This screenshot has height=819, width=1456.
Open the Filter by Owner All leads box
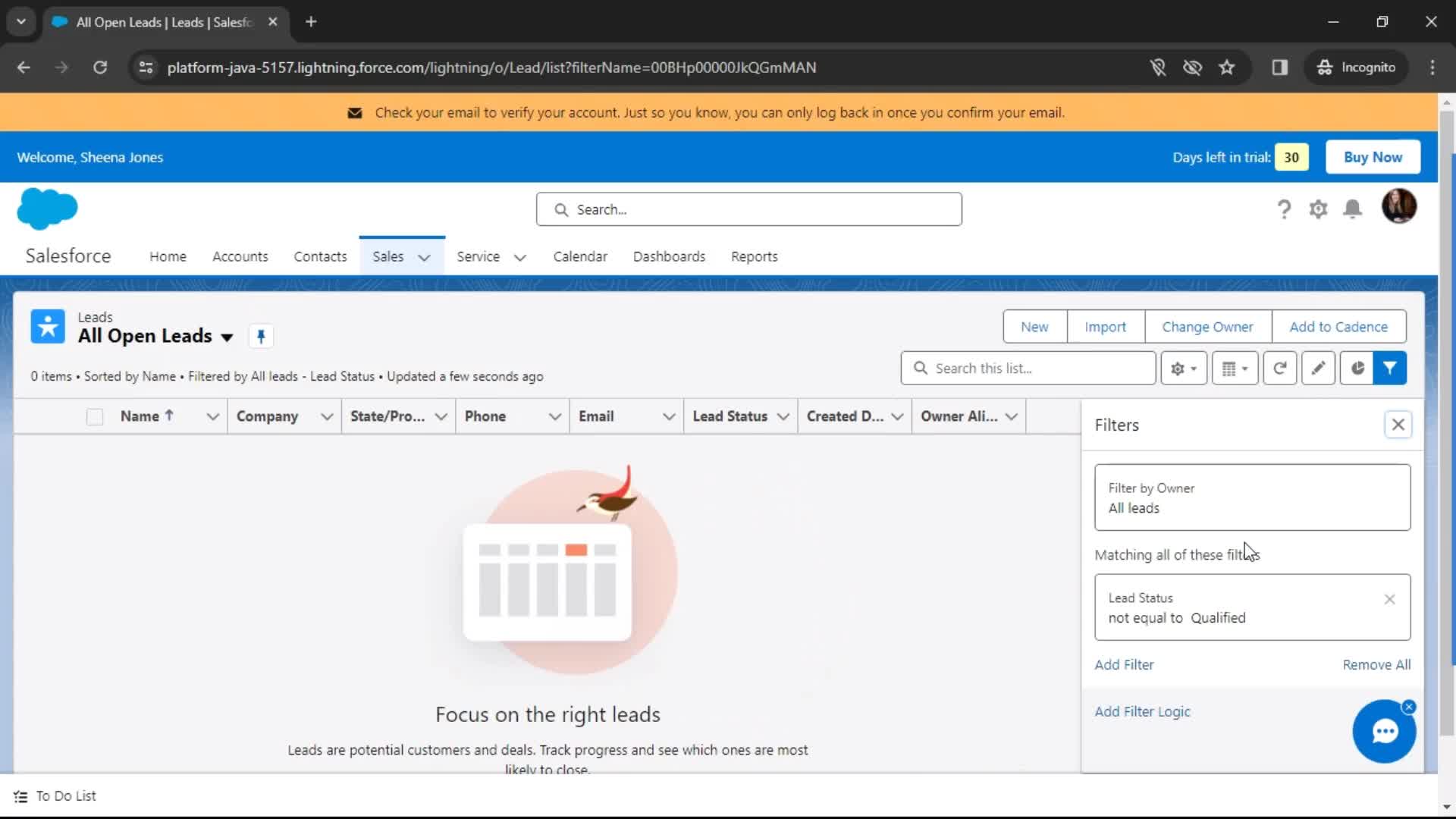(1252, 497)
